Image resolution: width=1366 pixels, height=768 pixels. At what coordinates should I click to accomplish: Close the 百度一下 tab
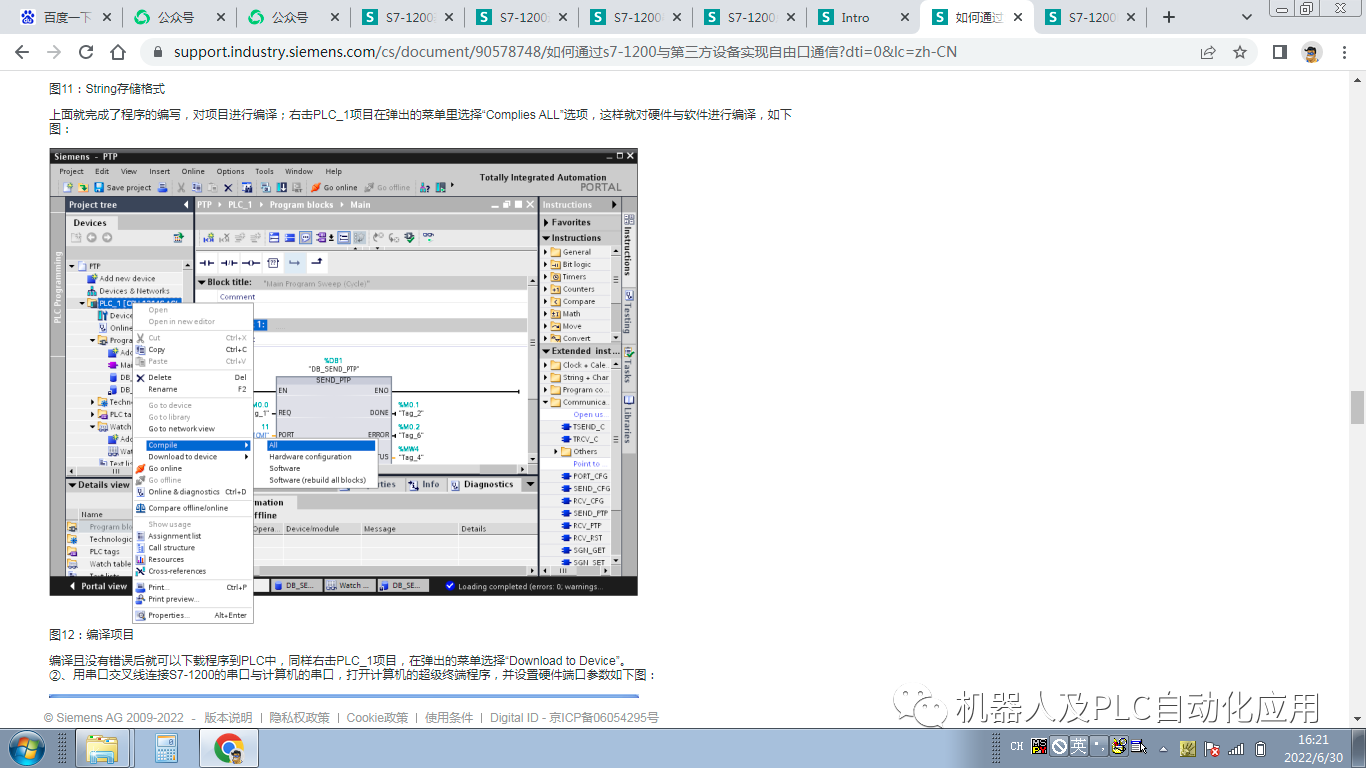(106, 17)
